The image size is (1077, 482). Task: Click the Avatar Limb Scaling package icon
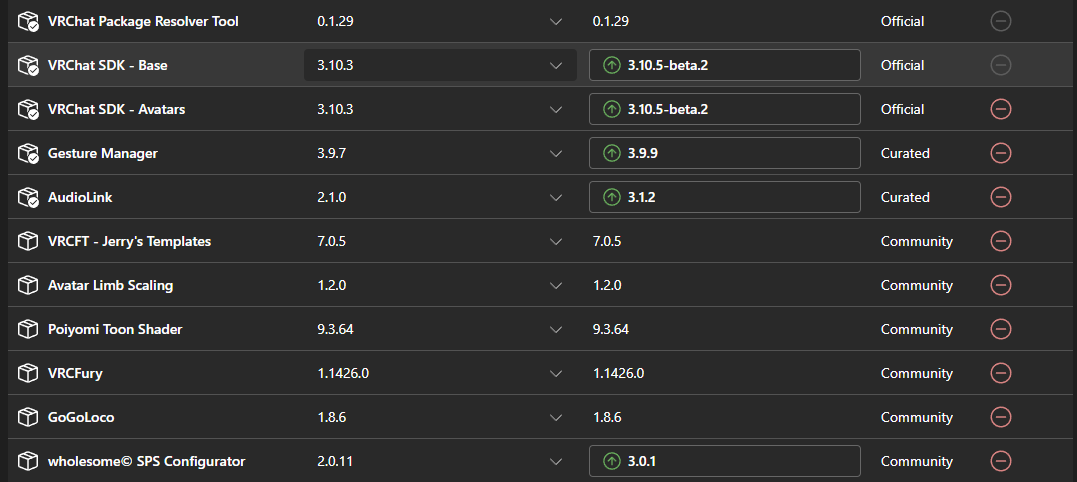27,285
